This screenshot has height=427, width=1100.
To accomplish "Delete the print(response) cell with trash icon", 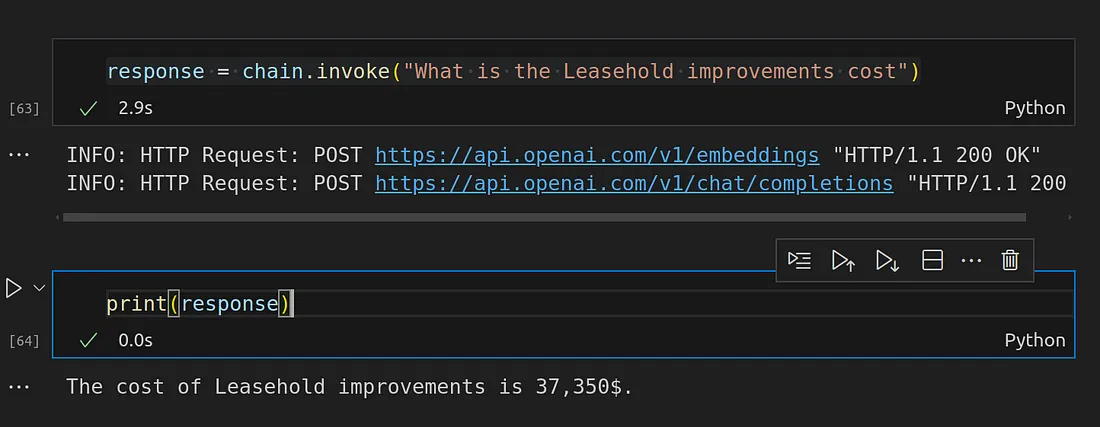I will (x=1010, y=261).
